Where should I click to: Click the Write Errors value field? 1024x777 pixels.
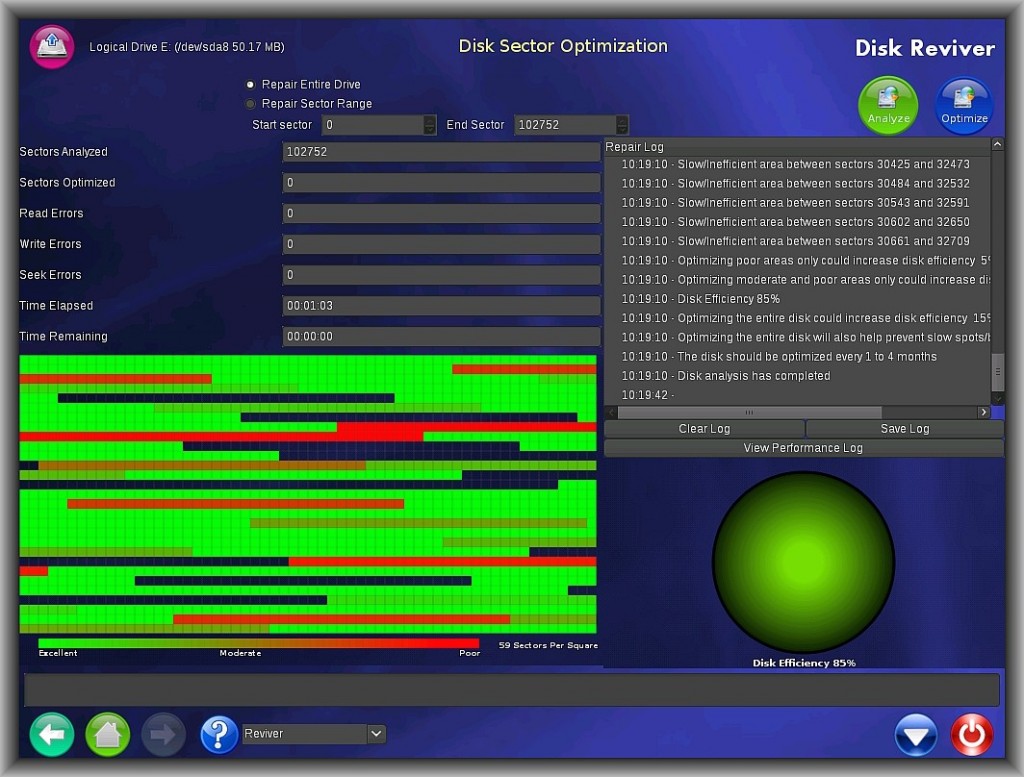(441, 244)
